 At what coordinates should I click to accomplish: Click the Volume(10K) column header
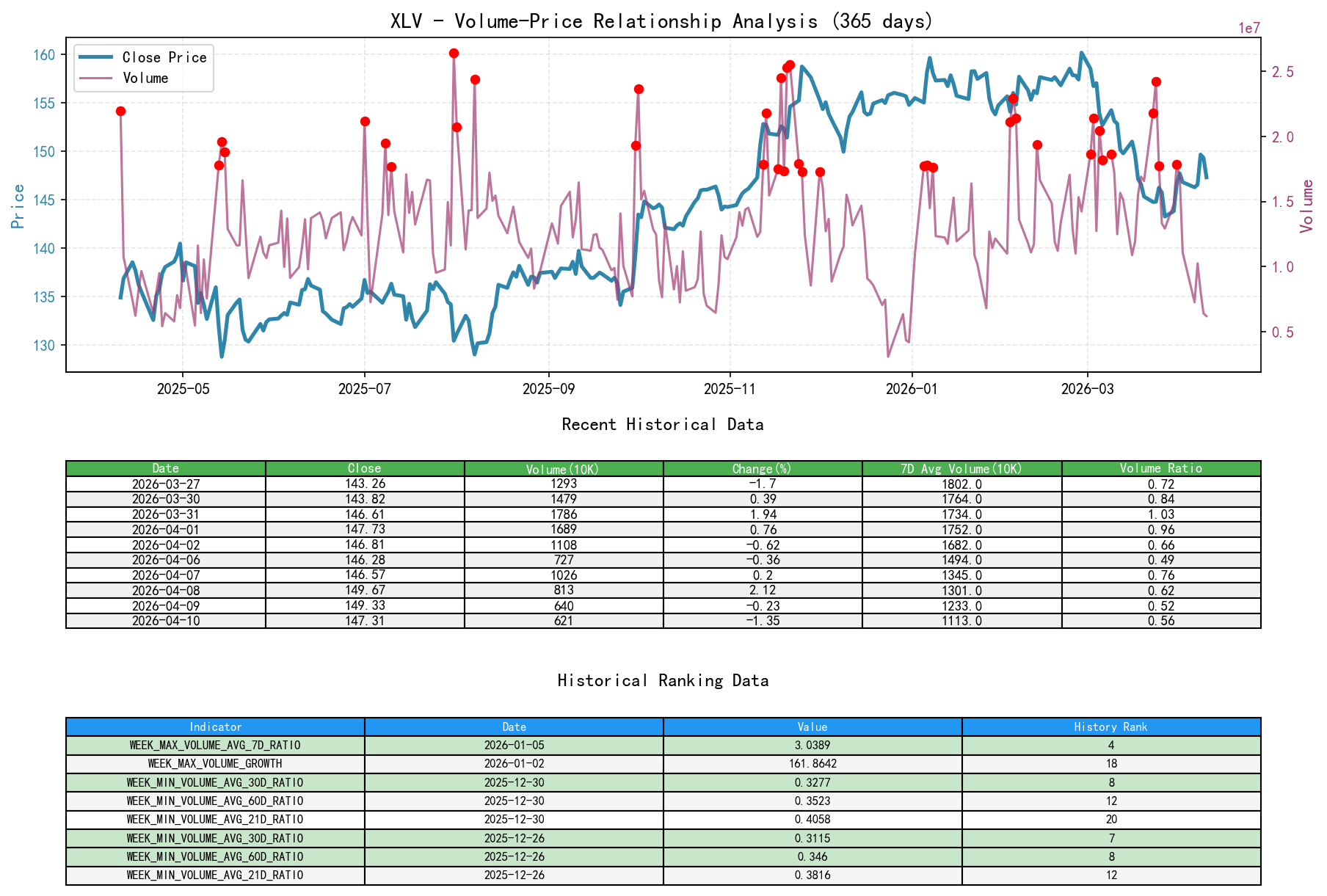[564, 468]
